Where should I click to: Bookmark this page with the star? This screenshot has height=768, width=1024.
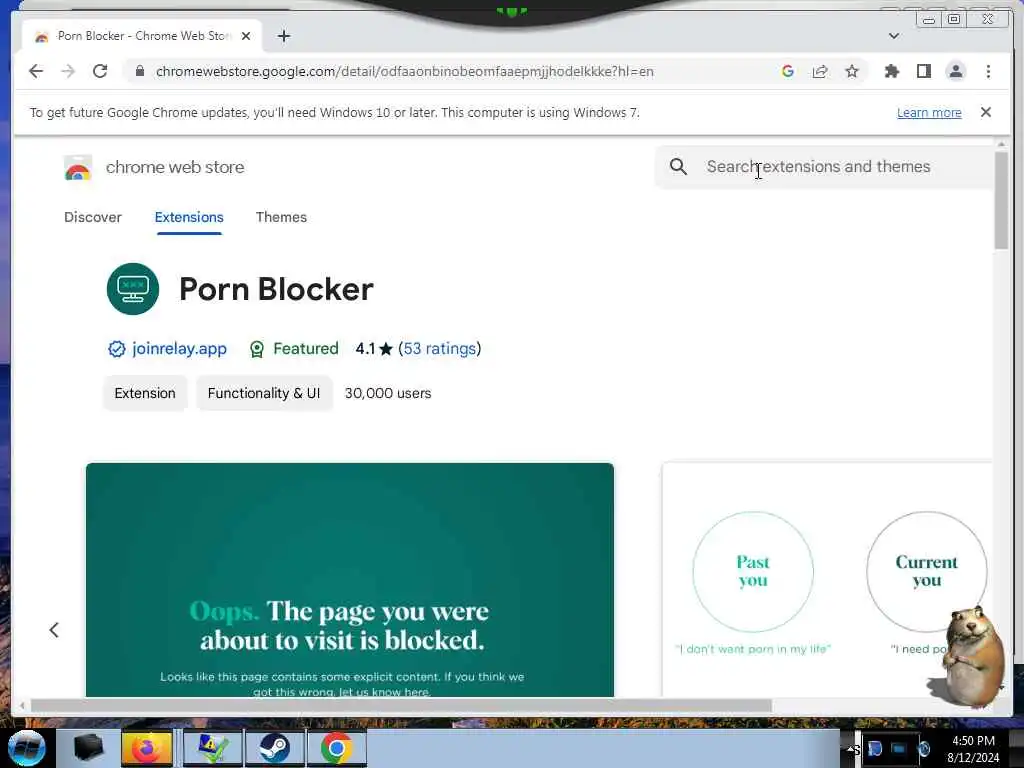point(852,71)
